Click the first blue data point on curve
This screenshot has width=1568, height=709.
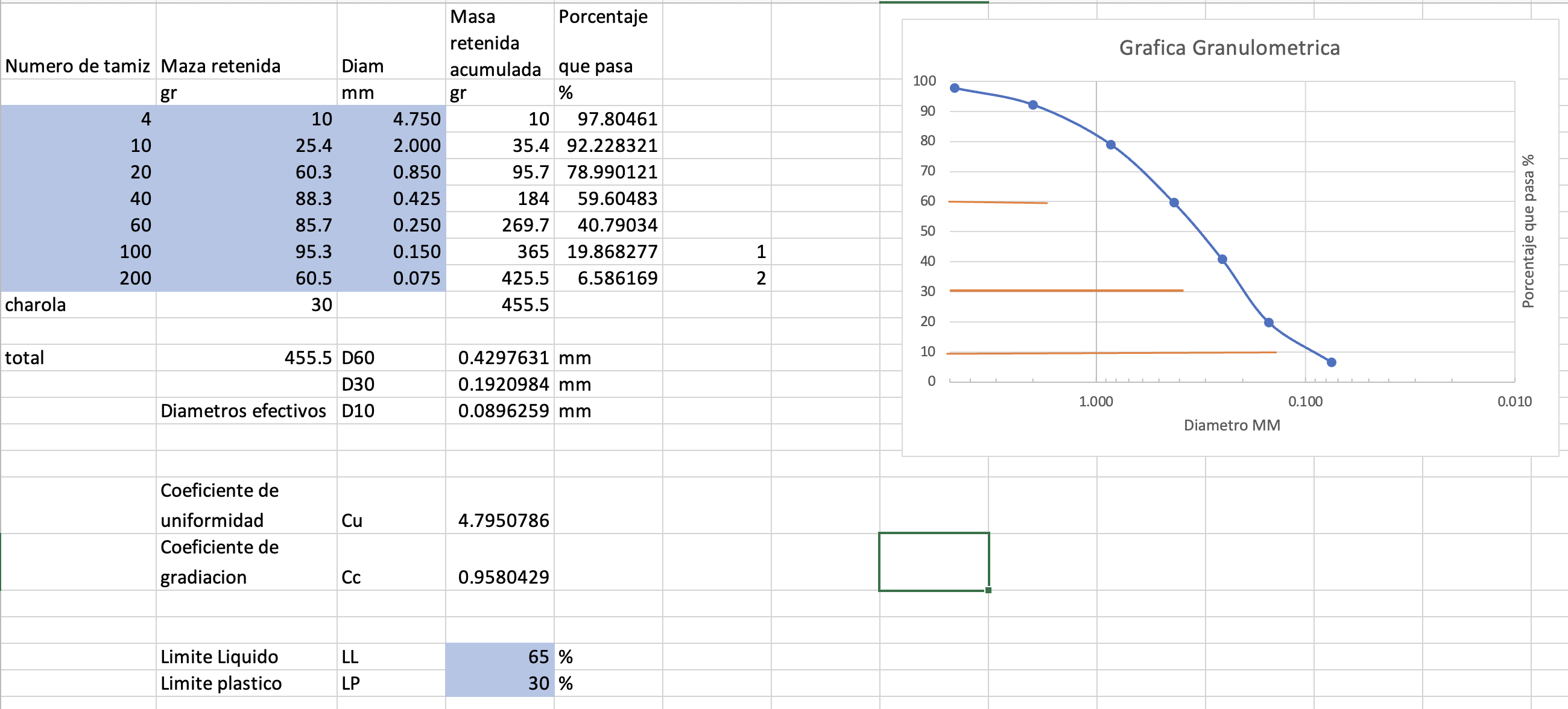[x=955, y=88]
